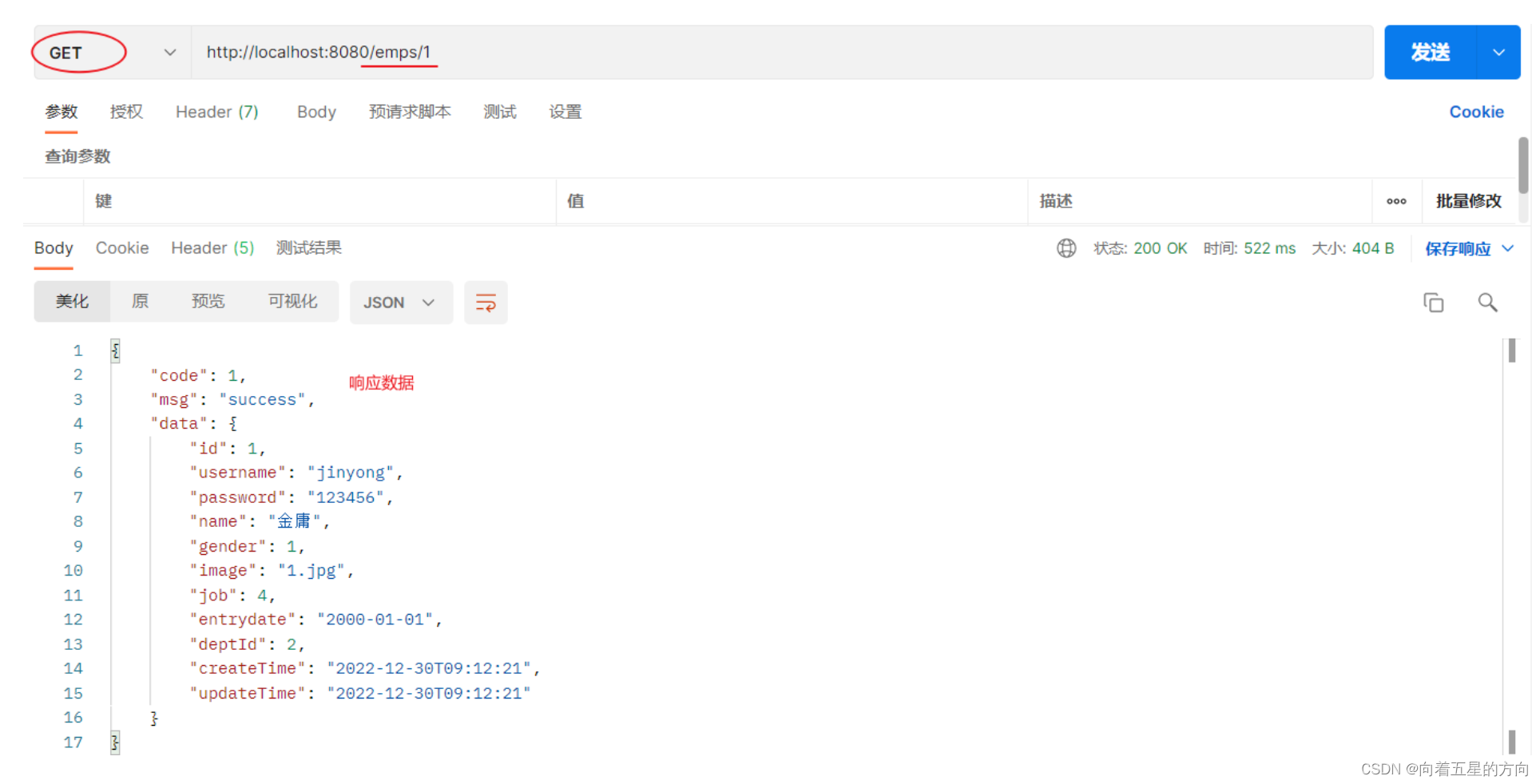Click the "image": "1.jpg" line

[x=272, y=571]
